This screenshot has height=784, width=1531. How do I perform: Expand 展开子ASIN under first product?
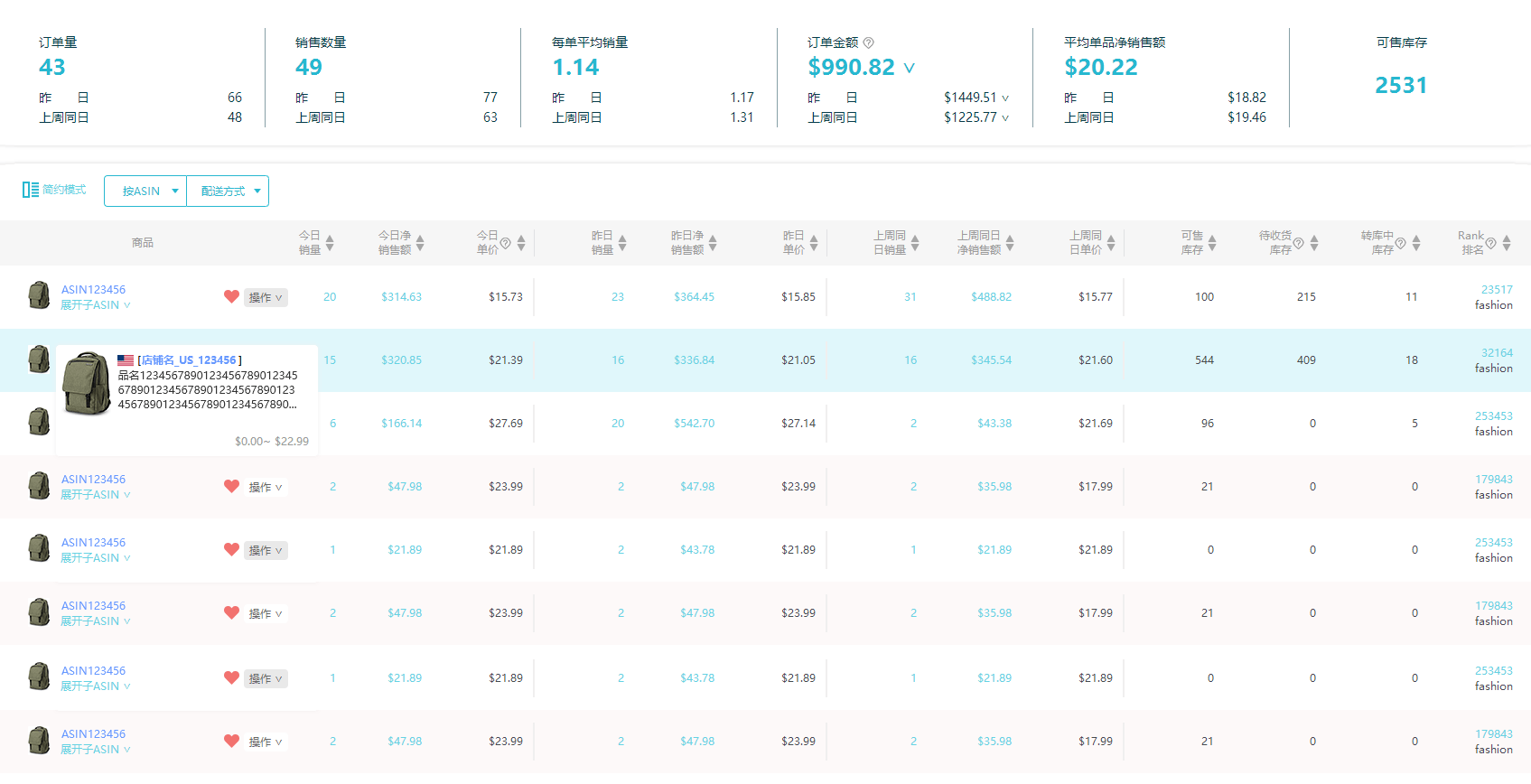(96, 305)
